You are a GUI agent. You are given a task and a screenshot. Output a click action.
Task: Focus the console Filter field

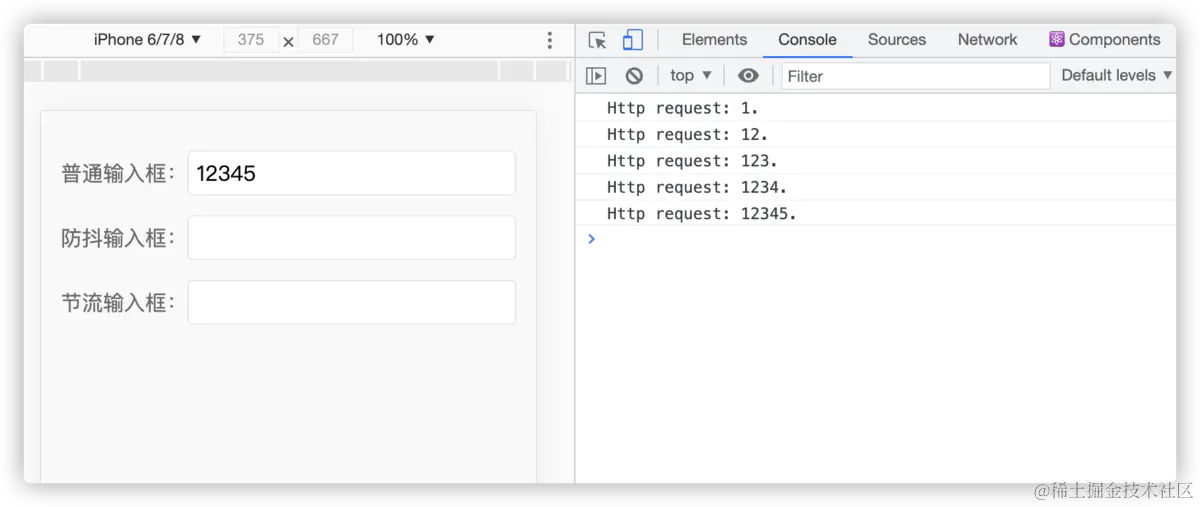915,75
